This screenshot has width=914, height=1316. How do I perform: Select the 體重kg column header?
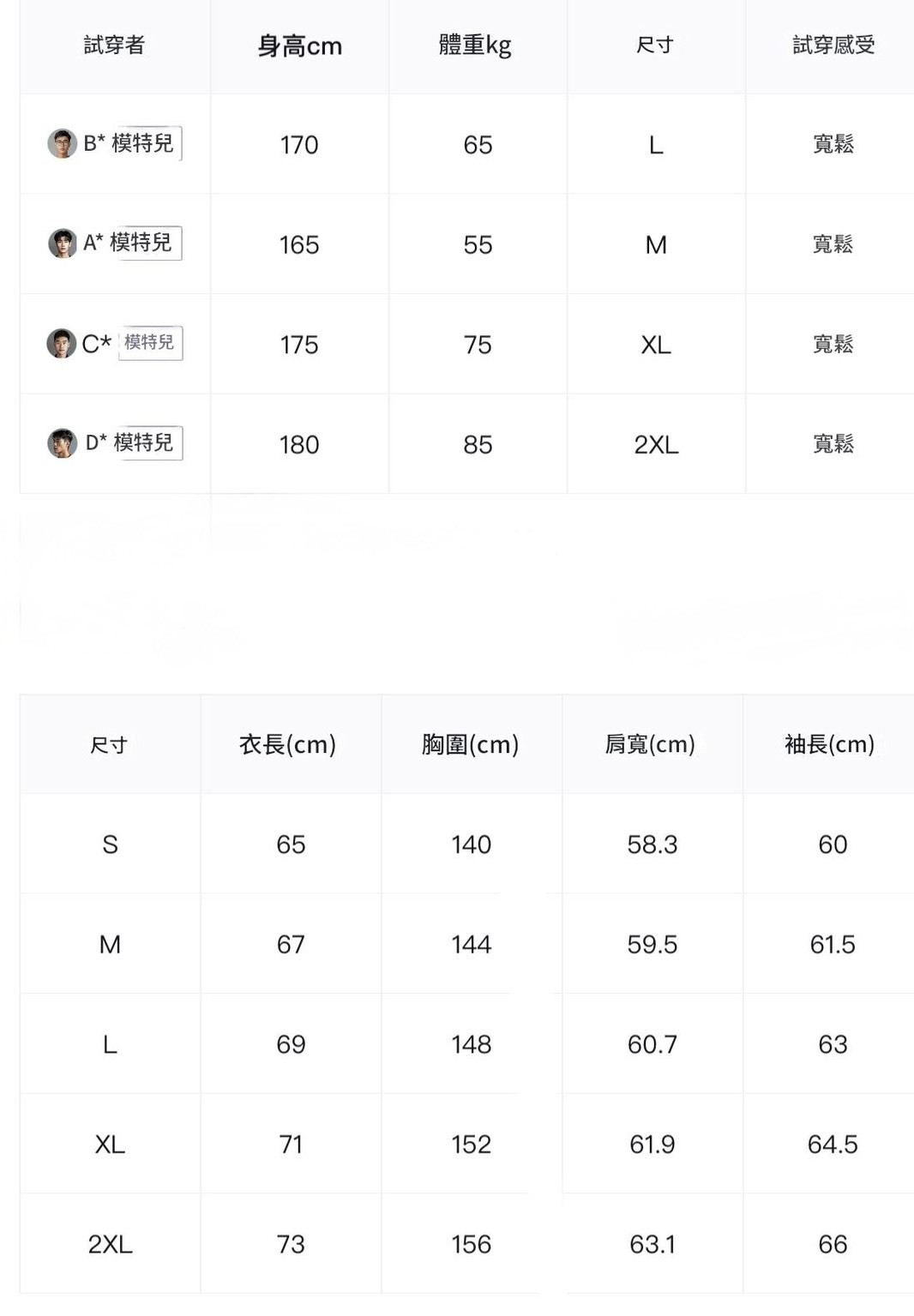(x=475, y=45)
